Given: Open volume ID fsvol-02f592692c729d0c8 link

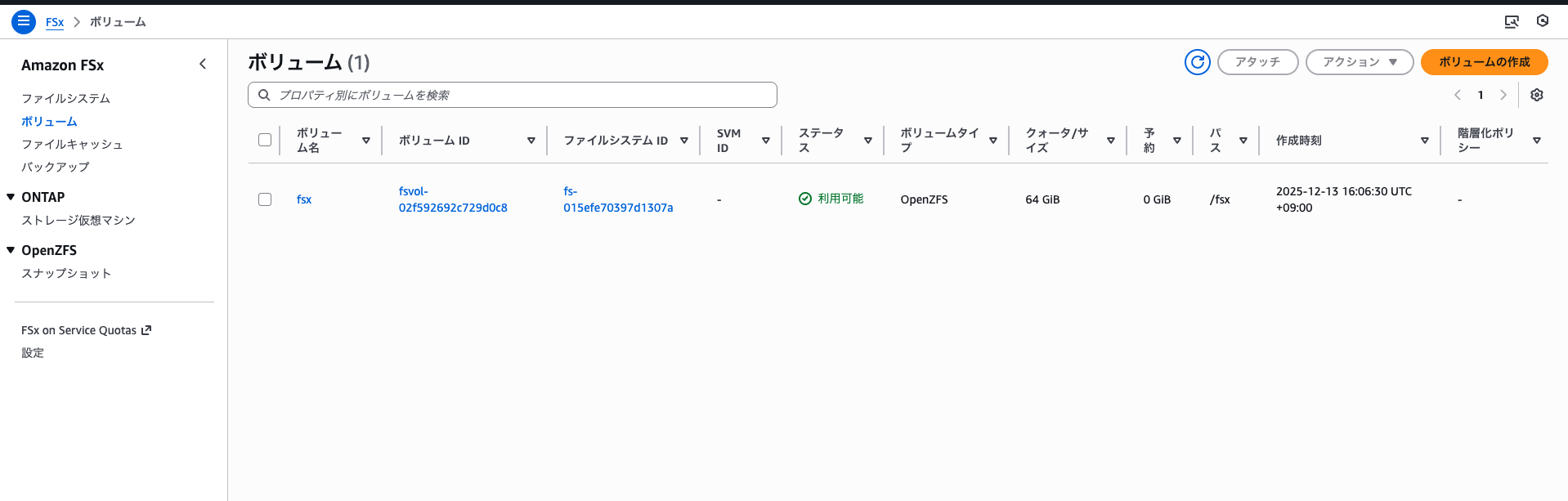Looking at the screenshot, I should tap(453, 199).
